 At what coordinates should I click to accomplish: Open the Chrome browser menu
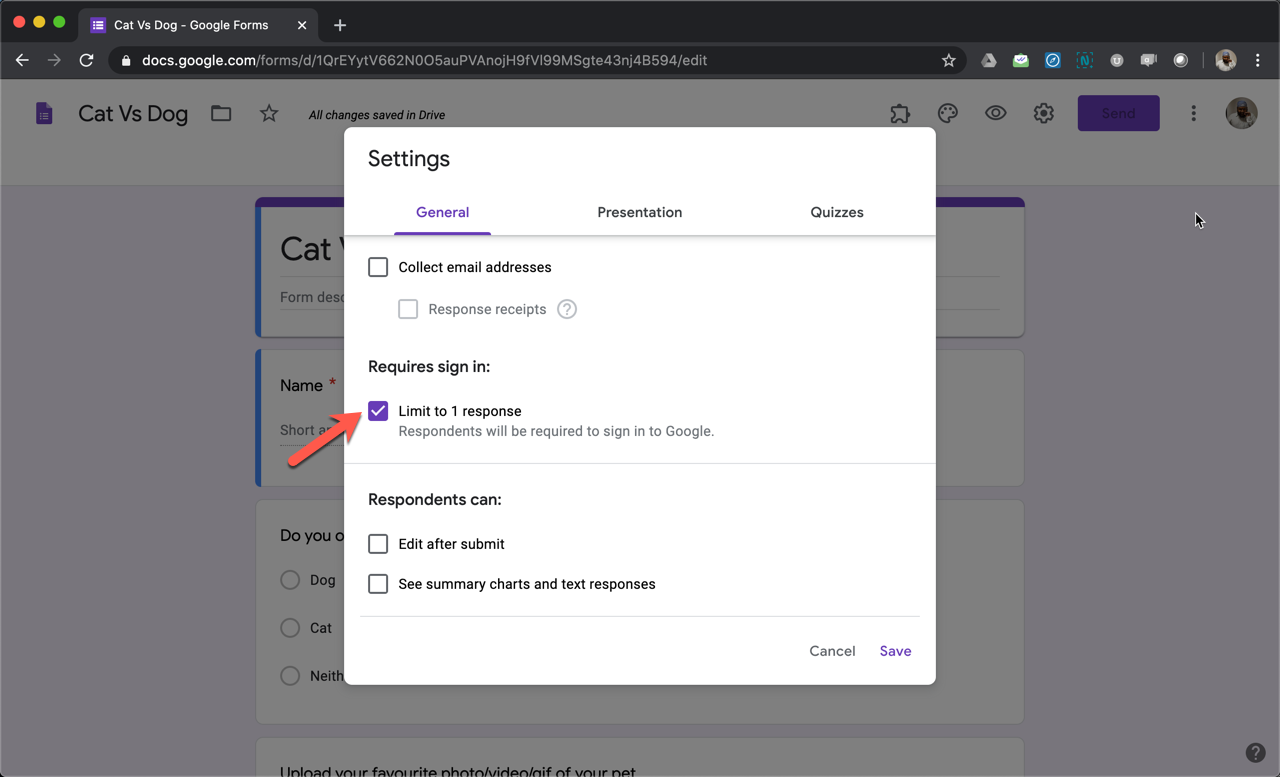point(1258,60)
